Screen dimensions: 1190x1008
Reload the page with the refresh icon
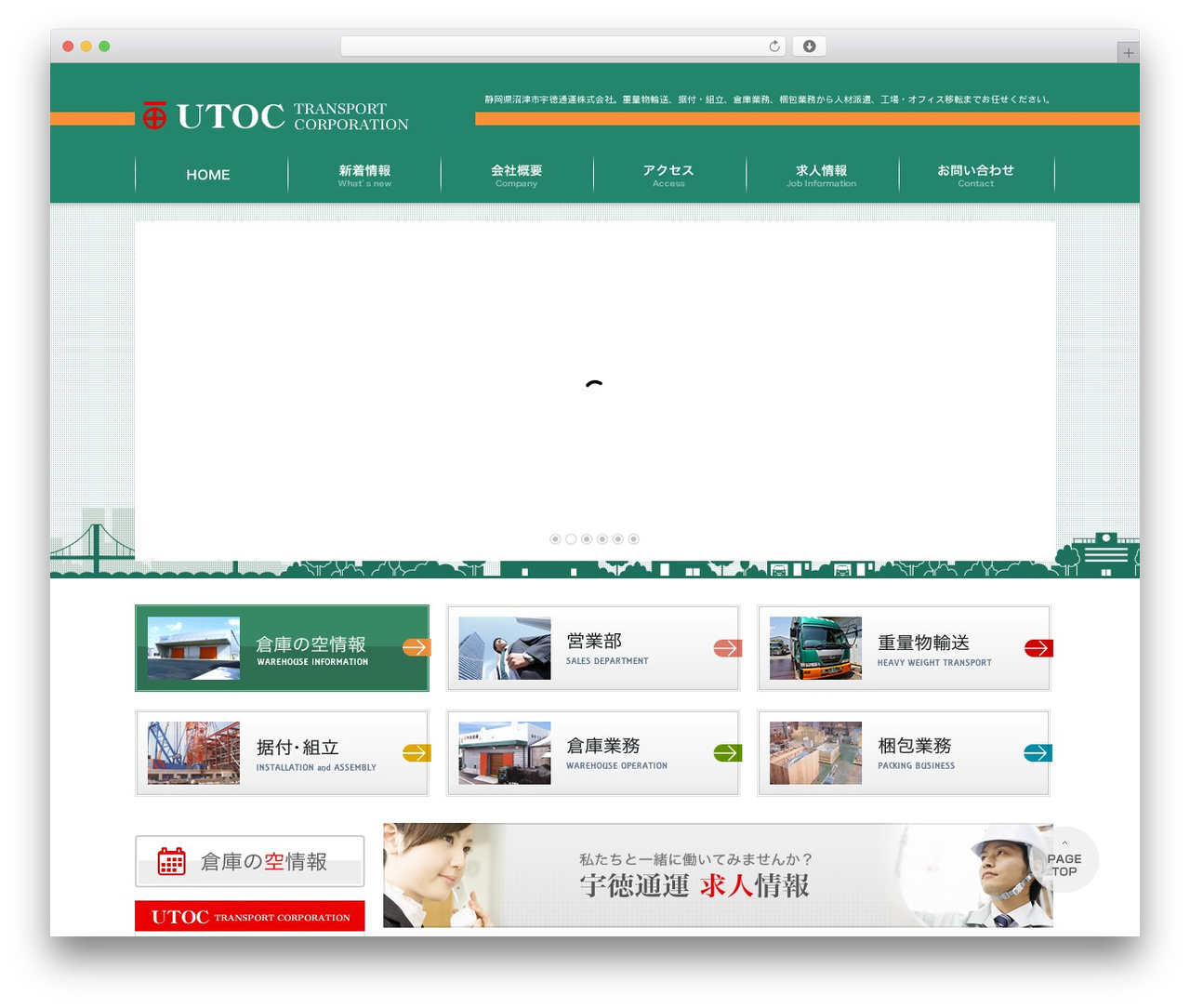[773, 46]
